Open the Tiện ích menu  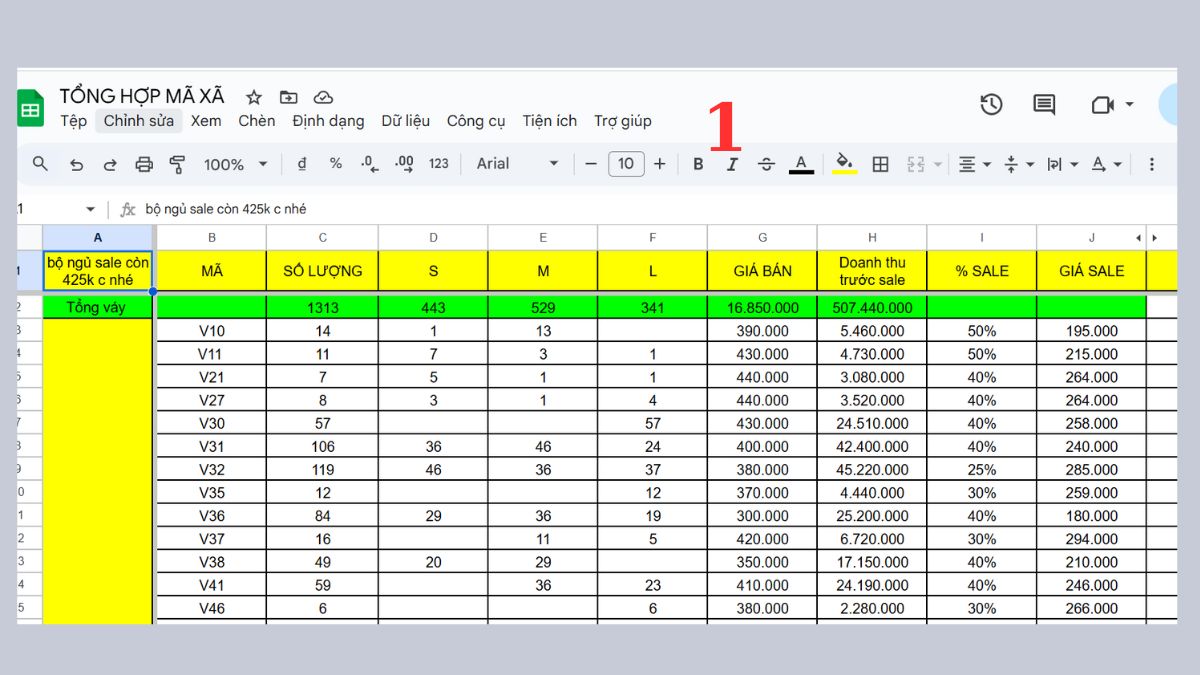pos(549,121)
